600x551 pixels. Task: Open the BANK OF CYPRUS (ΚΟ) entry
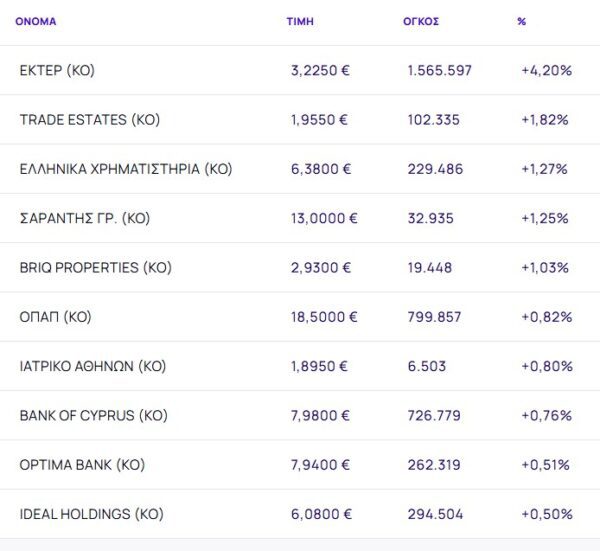click(x=93, y=415)
